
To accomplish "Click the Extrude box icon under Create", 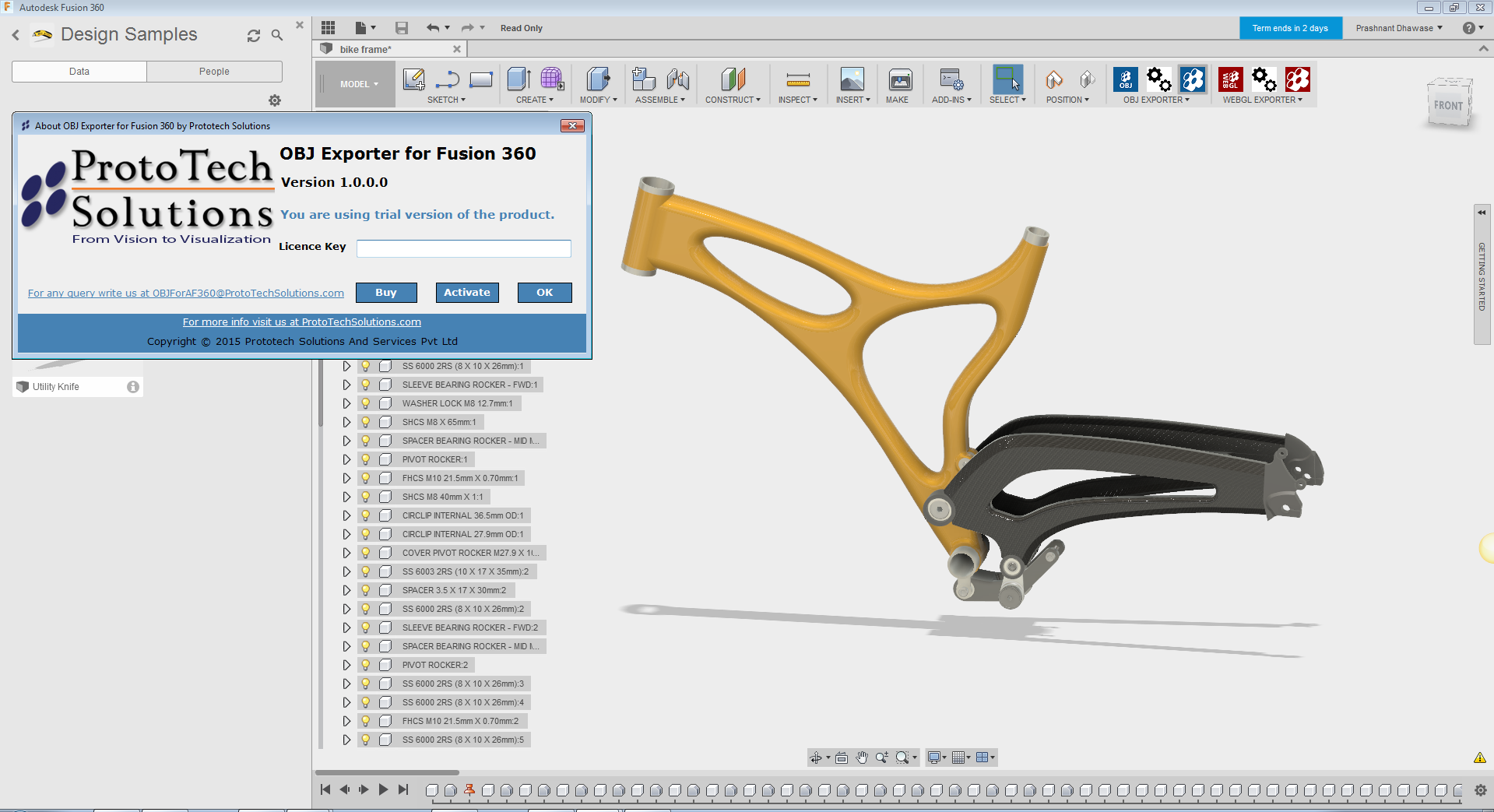I will click(519, 79).
